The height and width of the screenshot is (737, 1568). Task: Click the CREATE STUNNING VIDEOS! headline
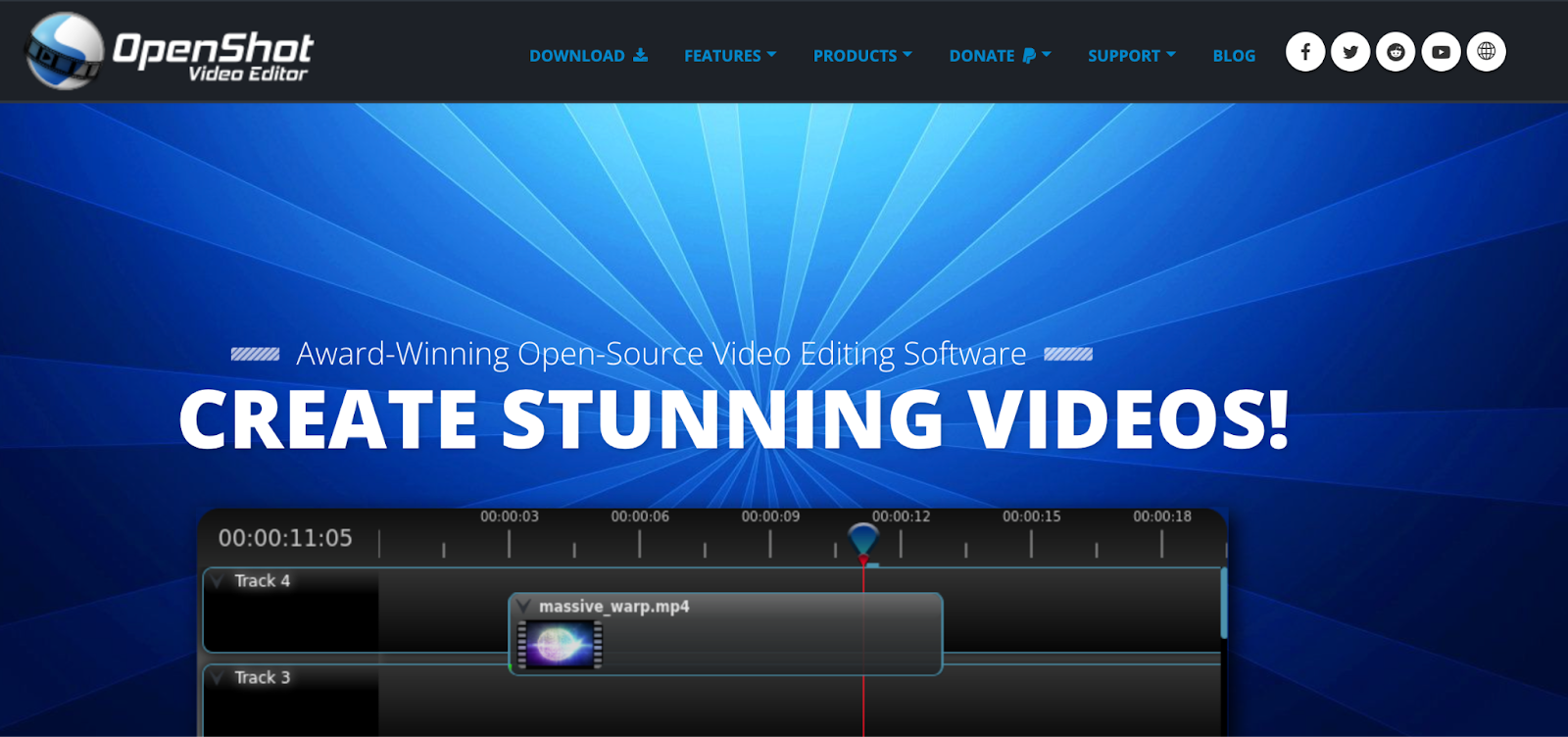coord(733,419)
